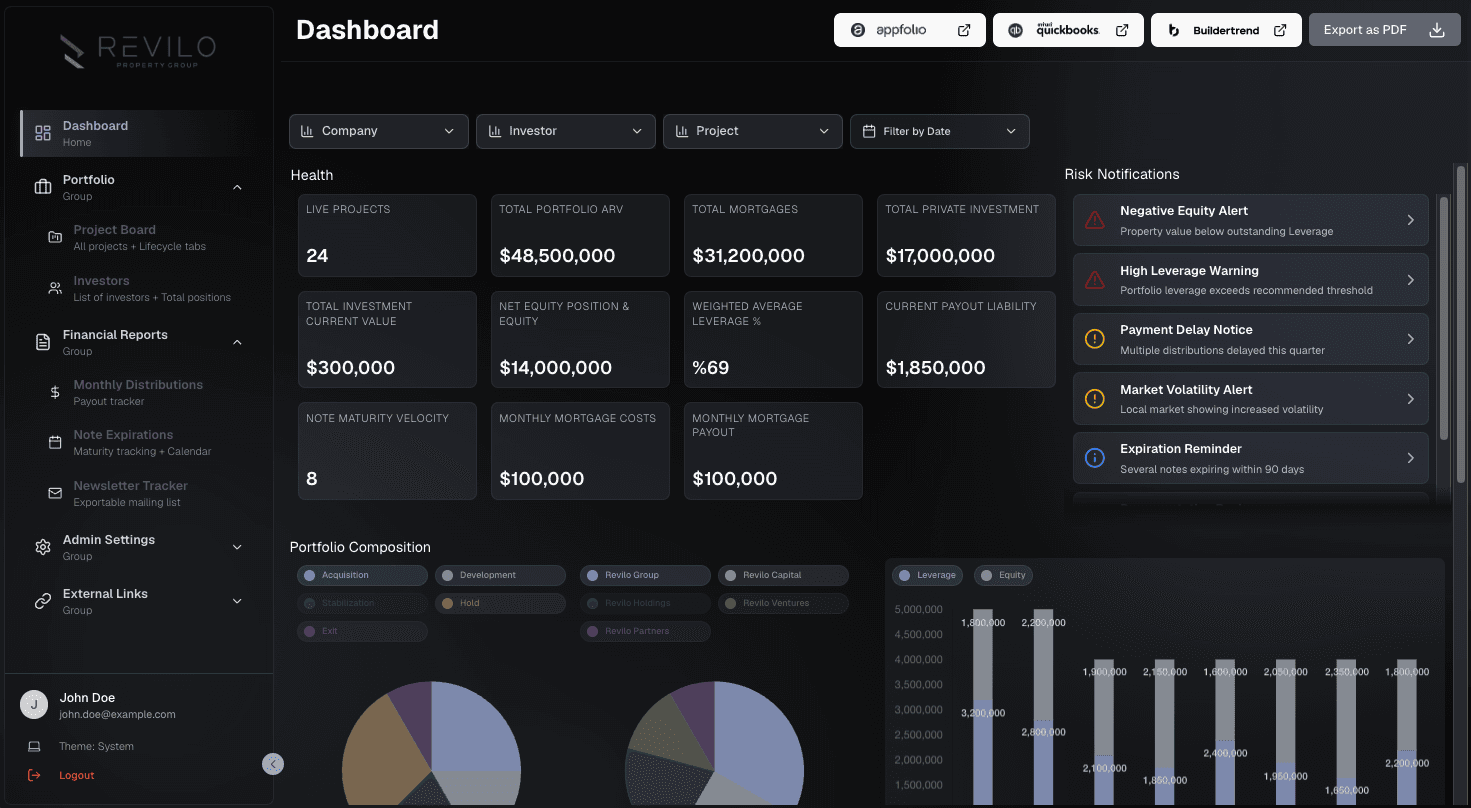Toggle the Equity series in bar chart

tap(1004, 575)
